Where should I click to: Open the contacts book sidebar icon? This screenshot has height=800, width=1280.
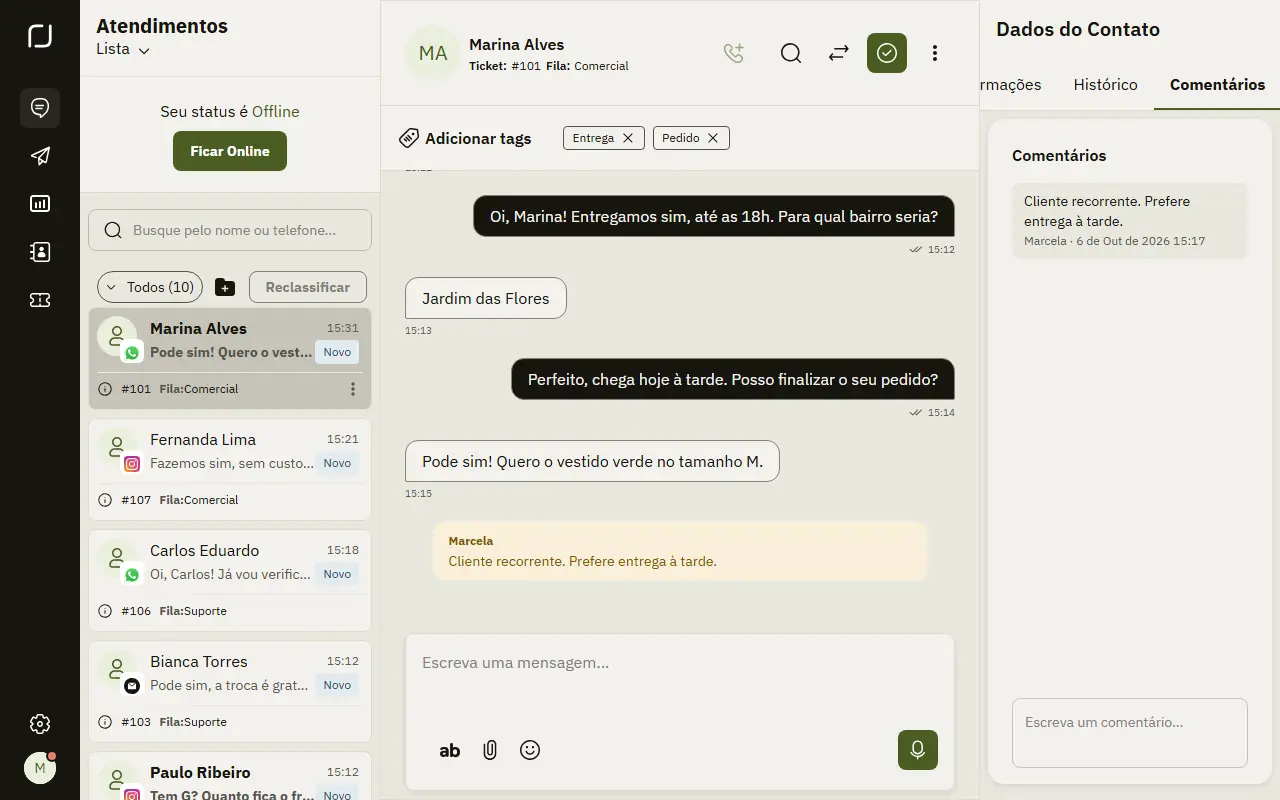[40, 252]
